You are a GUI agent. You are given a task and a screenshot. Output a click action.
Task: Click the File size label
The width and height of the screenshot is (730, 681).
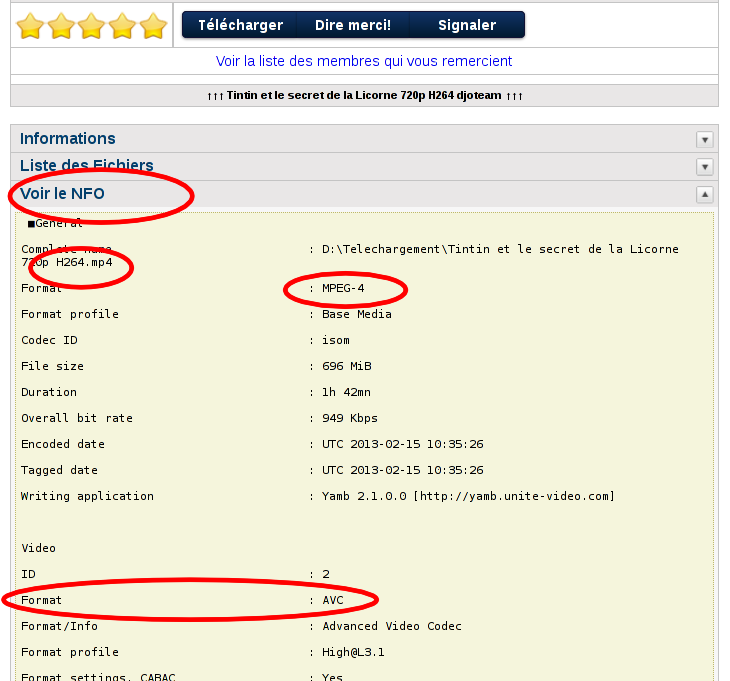click(53, 366)
